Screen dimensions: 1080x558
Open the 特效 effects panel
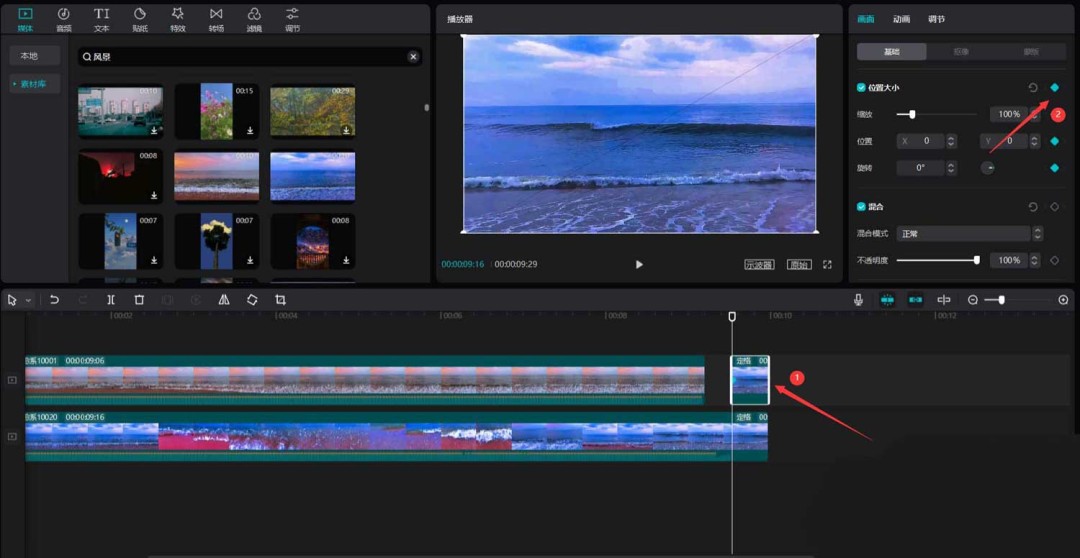177,18
